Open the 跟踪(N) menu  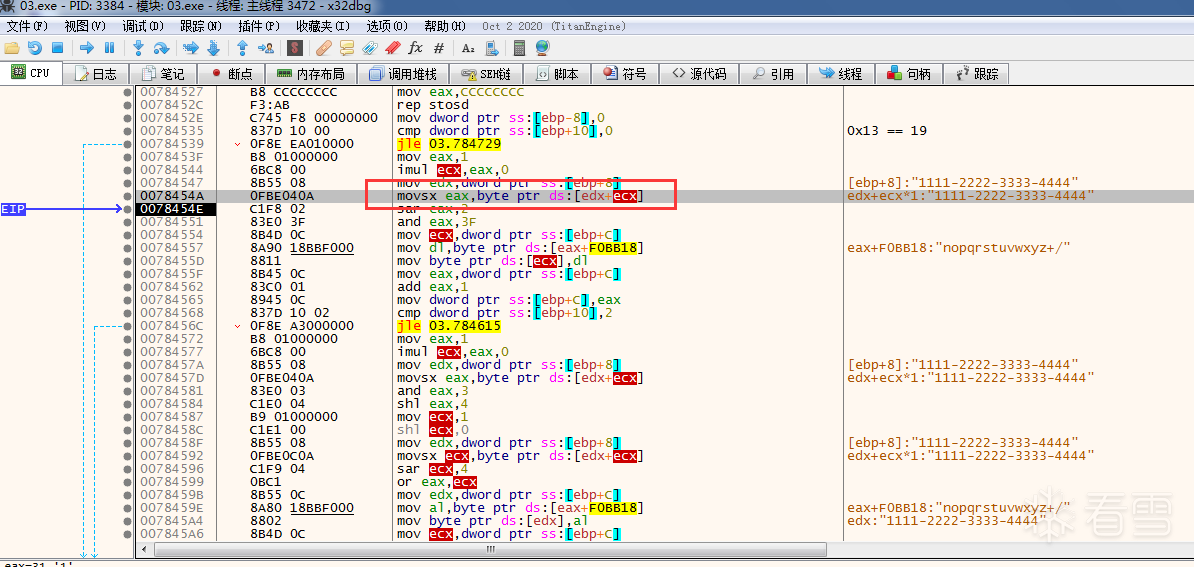tap(201, 26)
